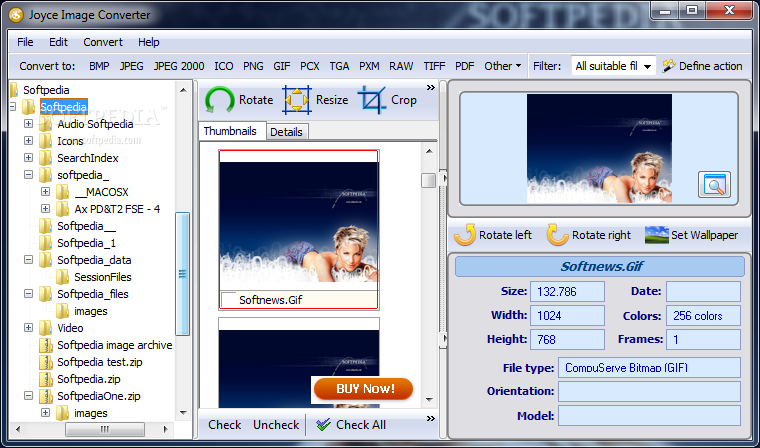Convert to JPEG 2000 format

coord(179,66)
